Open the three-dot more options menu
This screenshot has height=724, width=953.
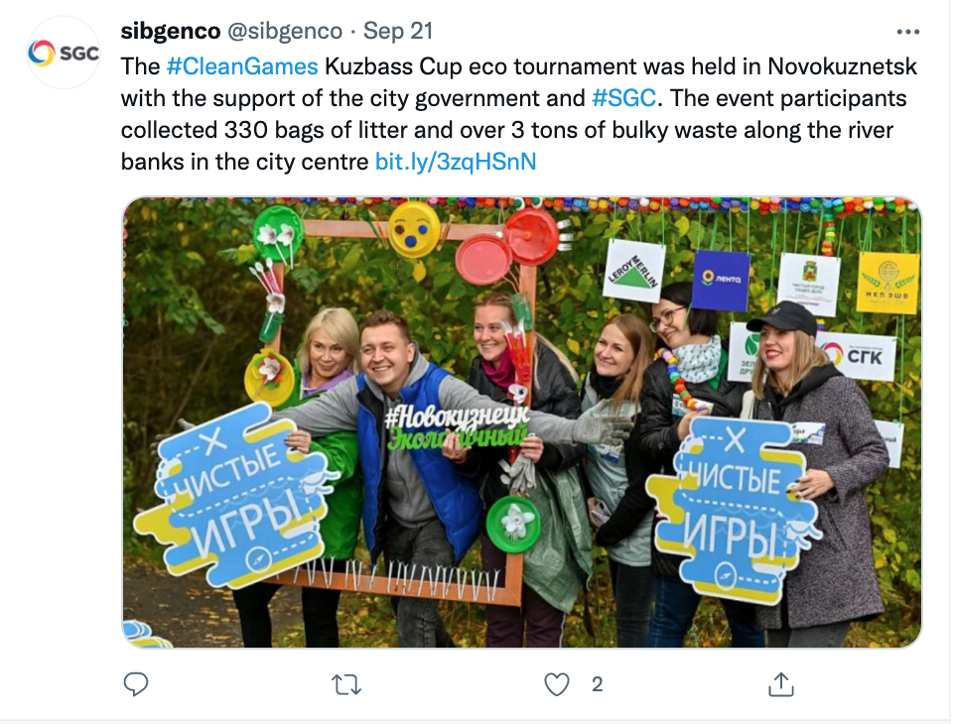pyautogui.click(x=908, y=32)
